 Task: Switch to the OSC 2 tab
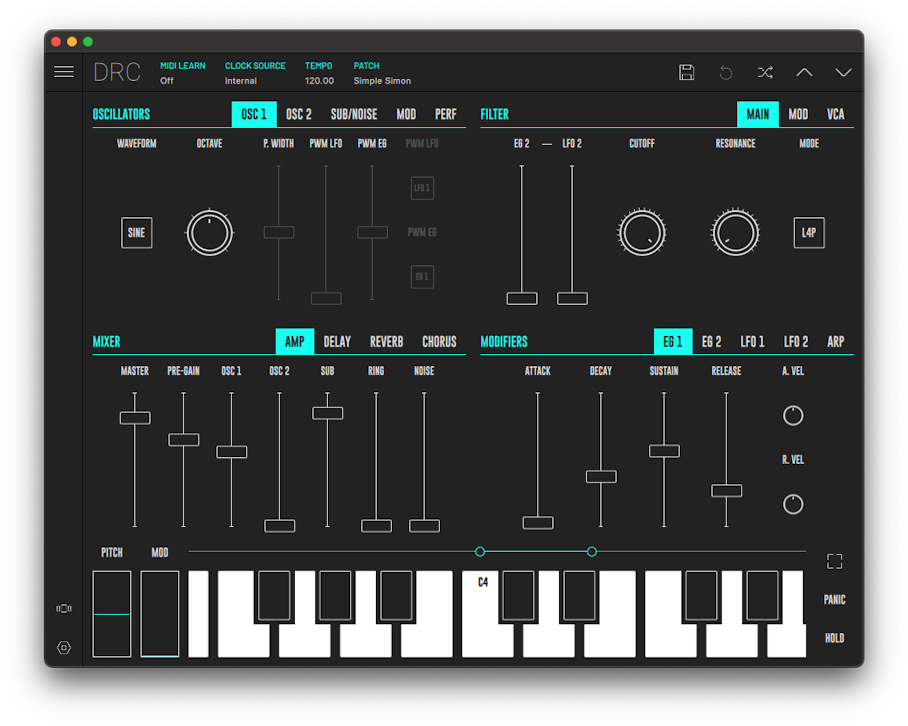pos(299,114)
